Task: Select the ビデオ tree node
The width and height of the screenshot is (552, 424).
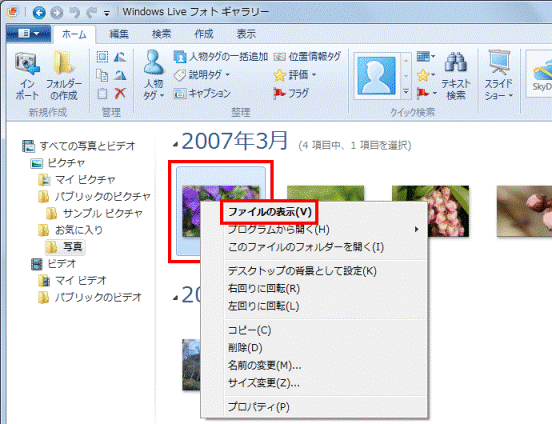Action: click(x=54, y=264)
